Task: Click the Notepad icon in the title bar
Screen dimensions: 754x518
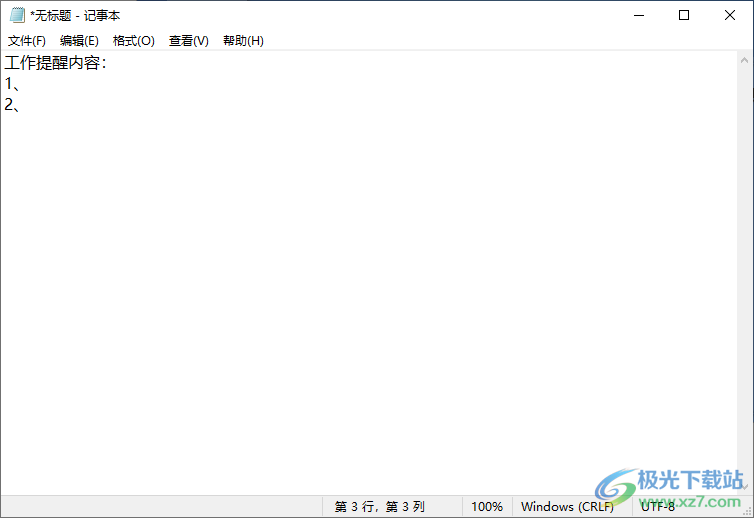Action: pyautogui.click(x=16, y=15)
